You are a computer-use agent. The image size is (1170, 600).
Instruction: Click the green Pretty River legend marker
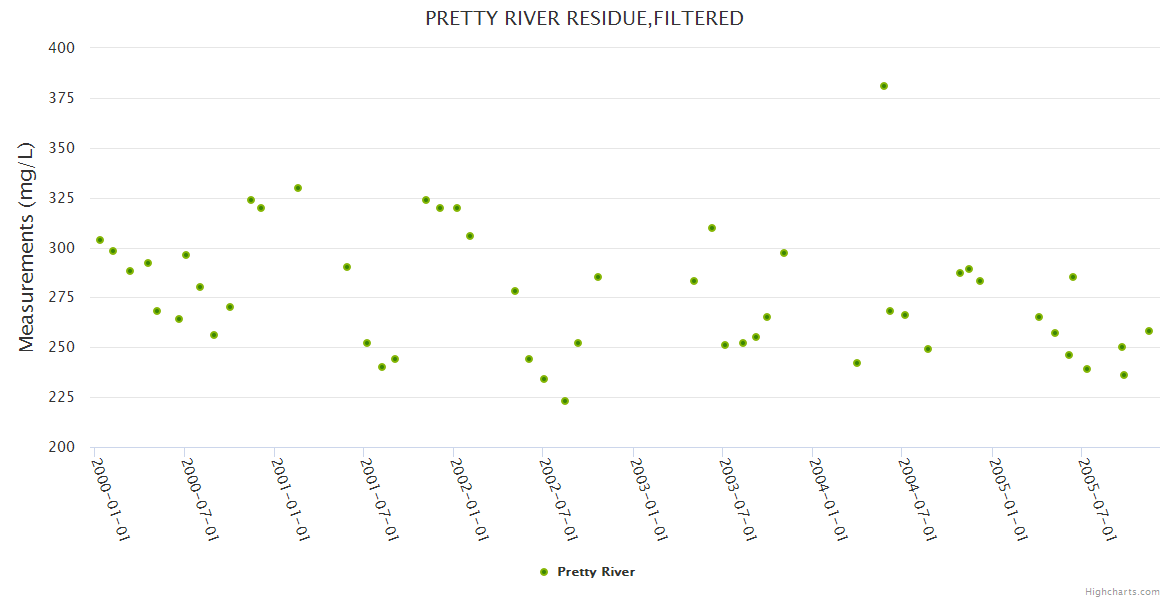coord(544,572)
